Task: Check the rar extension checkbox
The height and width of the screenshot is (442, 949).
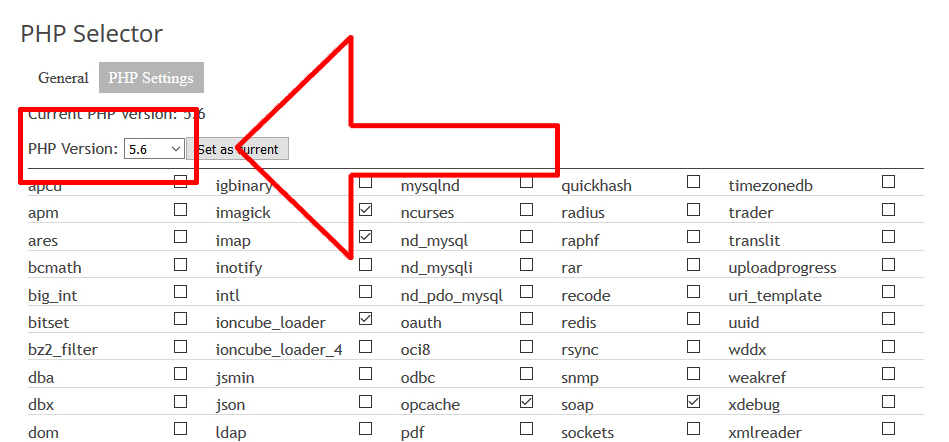Action: pos(693,265)
